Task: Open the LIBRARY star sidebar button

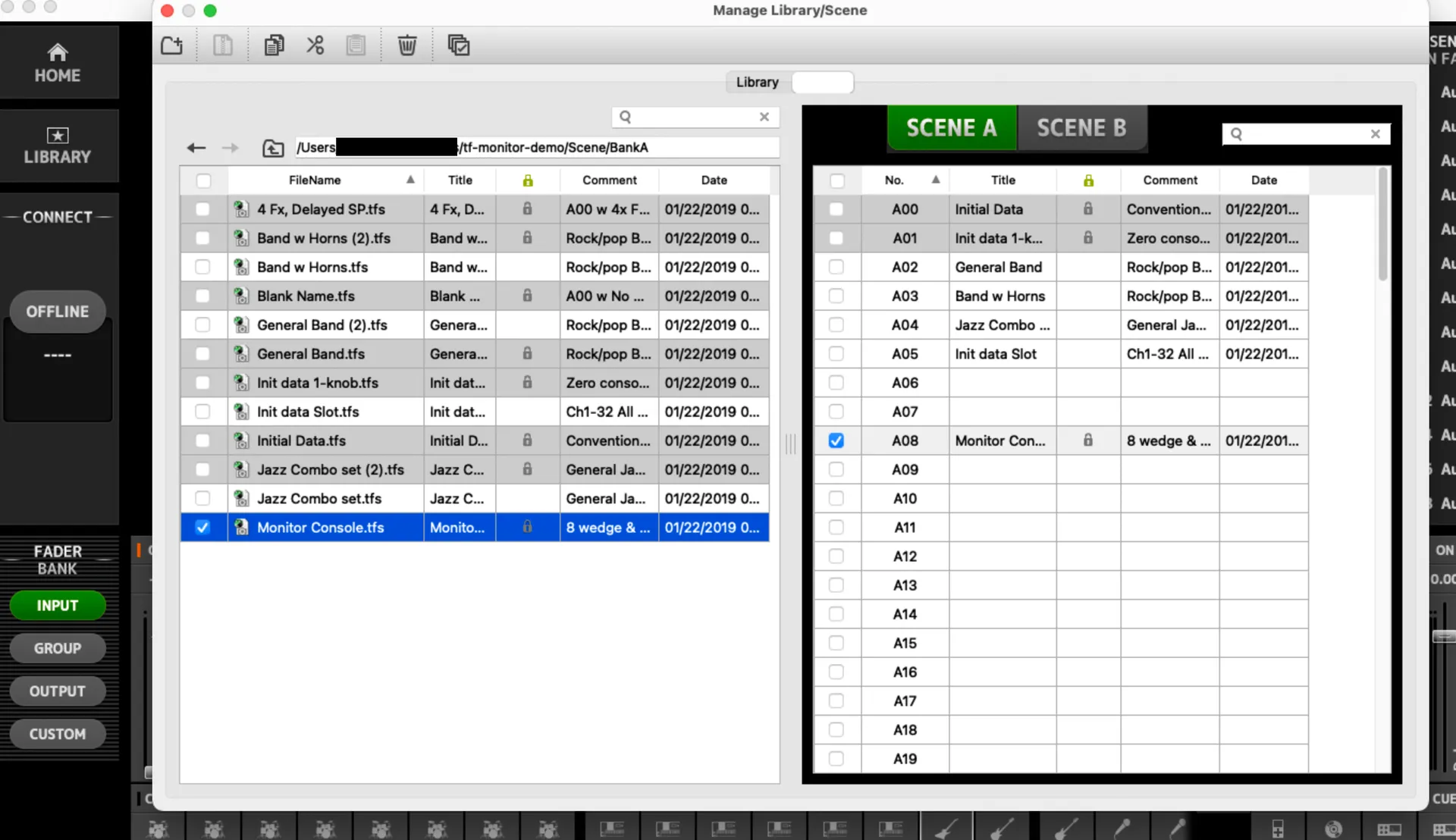Action: coord(58,146)
